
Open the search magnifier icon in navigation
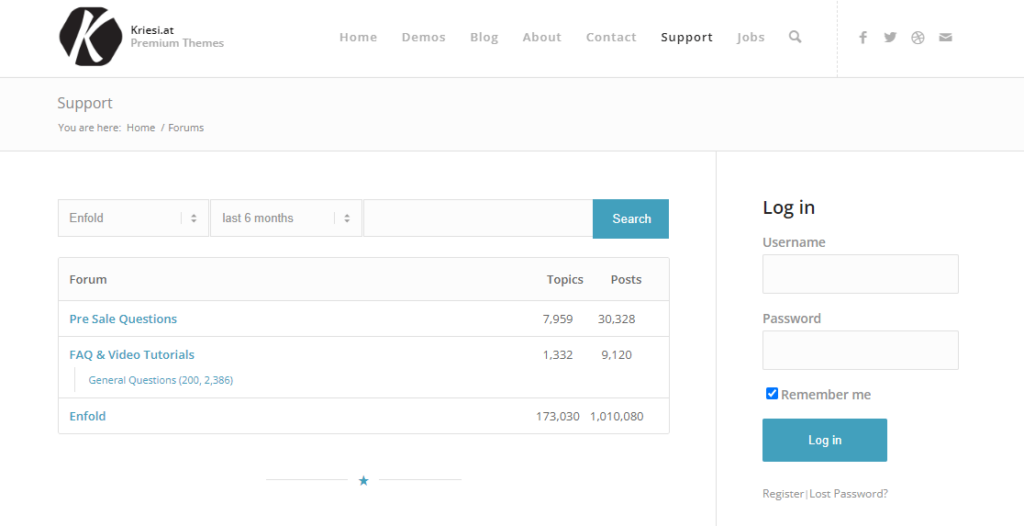(x=795, y=37)
